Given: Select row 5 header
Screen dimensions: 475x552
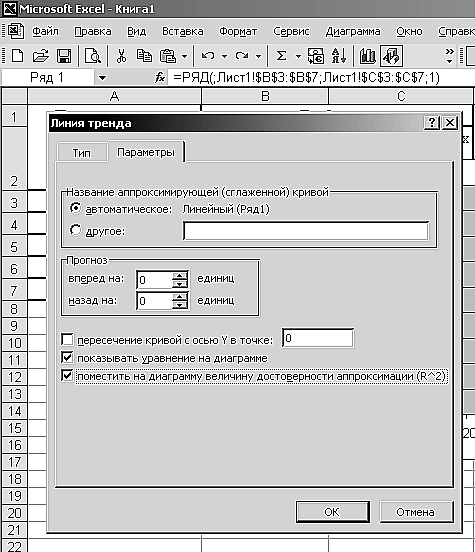Looking at the screenshot, I should (x=14, y=247).
